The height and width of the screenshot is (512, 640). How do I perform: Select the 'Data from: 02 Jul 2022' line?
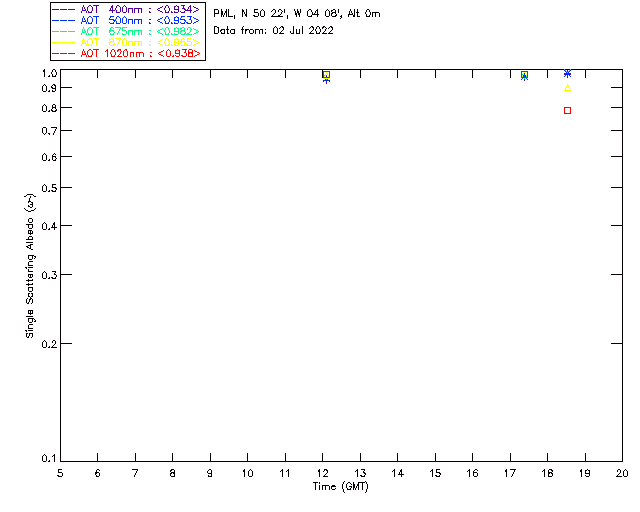pos(273,31)
